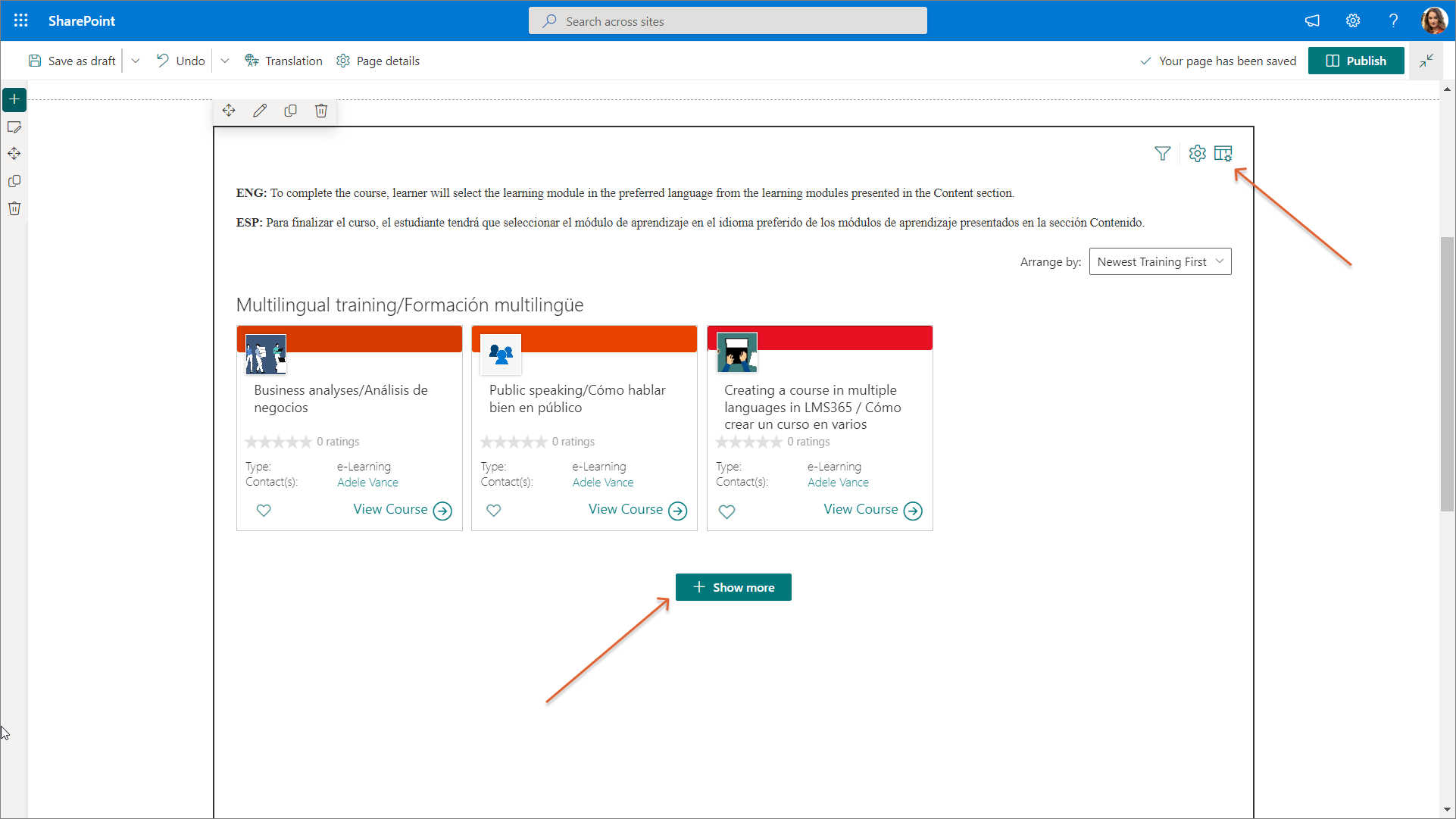Image resolution: width=1456 pixels, height=819 pixels.
Task: Add new section with plus icon
Action: point(14,99)
